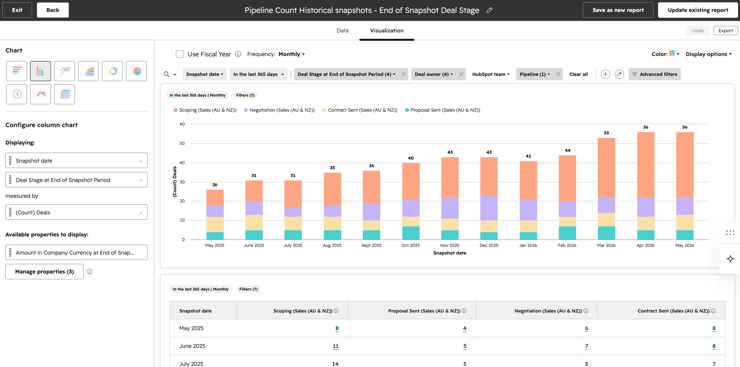740x367 pixels.
Task: Click Clear all filters link
Action: 578,74
